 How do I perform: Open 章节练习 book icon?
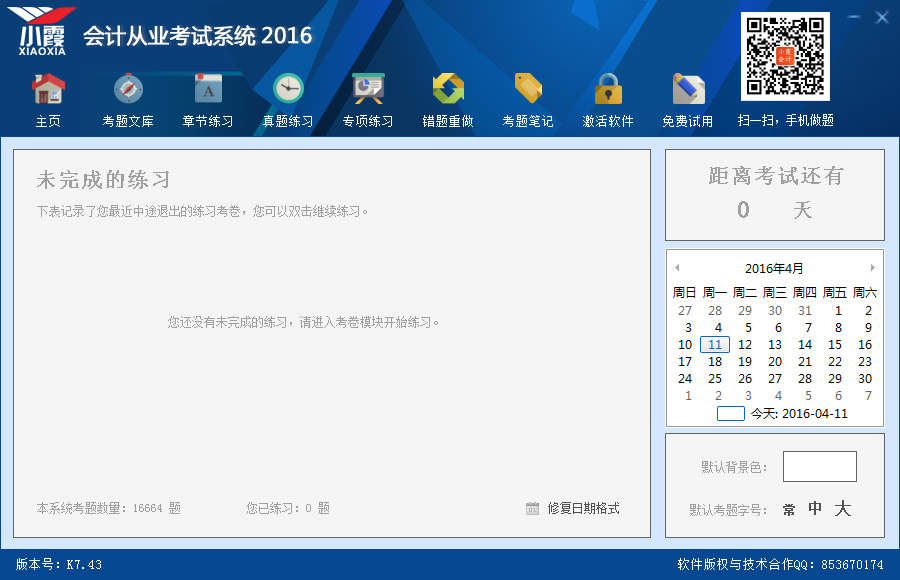point(208,89)
